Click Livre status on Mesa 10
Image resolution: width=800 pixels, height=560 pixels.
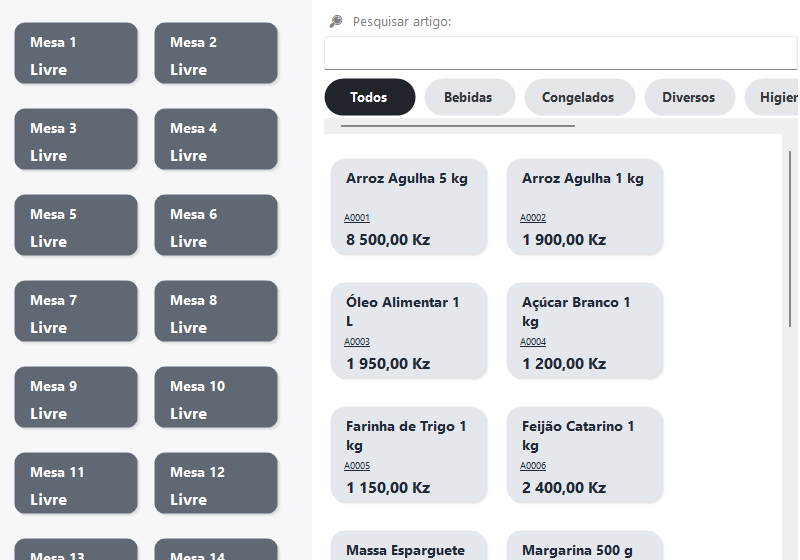pos(188,414)
